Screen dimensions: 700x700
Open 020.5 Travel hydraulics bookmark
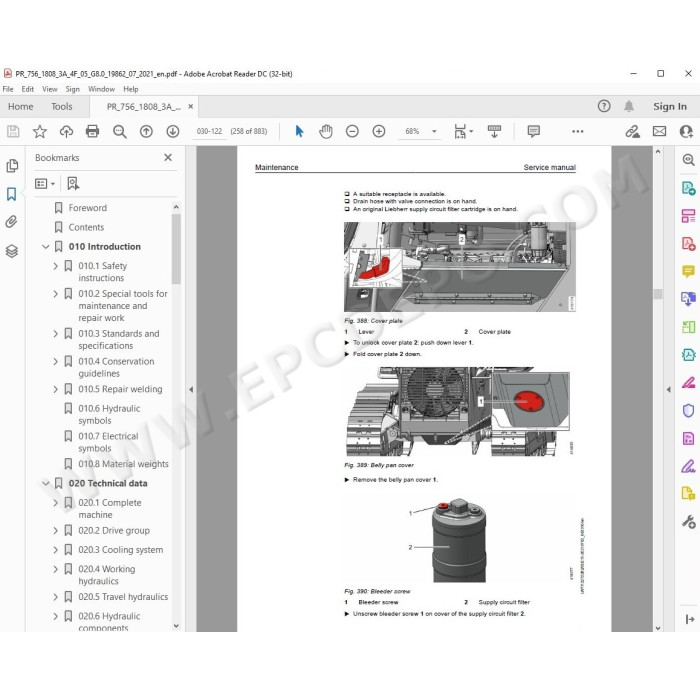tap(123, 596)
